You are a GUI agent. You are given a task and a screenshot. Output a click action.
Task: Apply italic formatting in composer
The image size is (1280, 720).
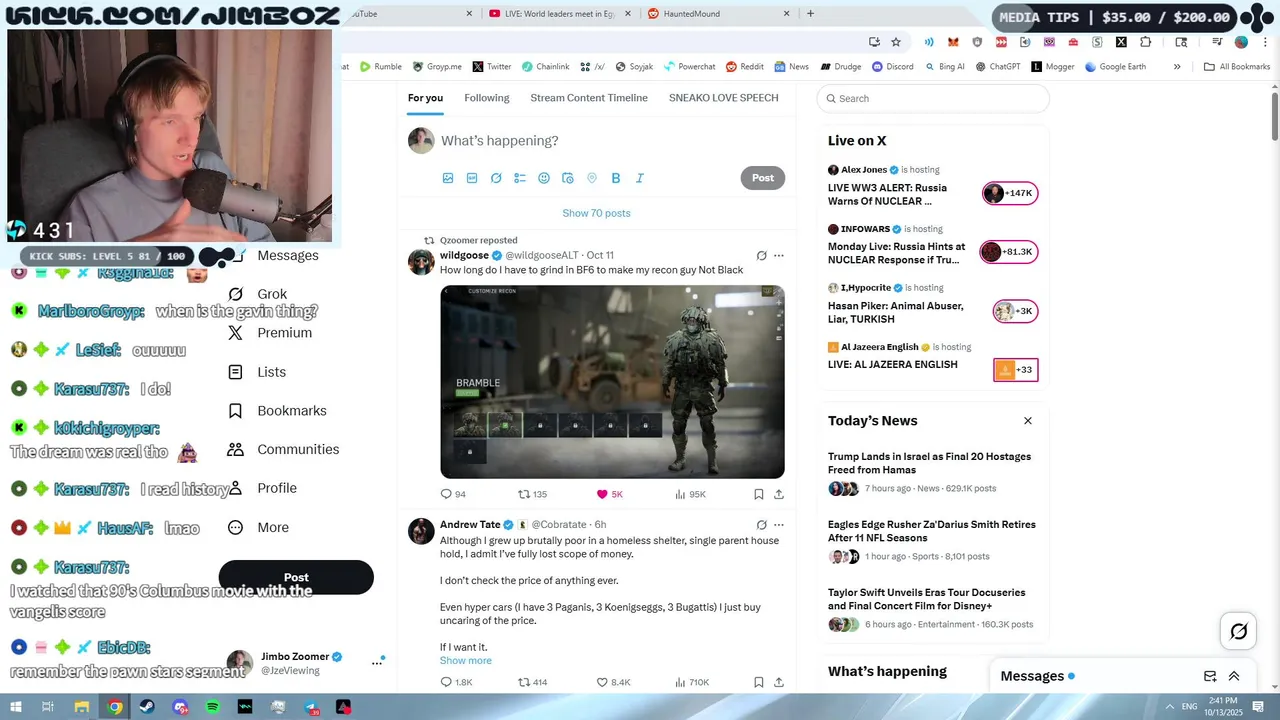click(640, 178)
